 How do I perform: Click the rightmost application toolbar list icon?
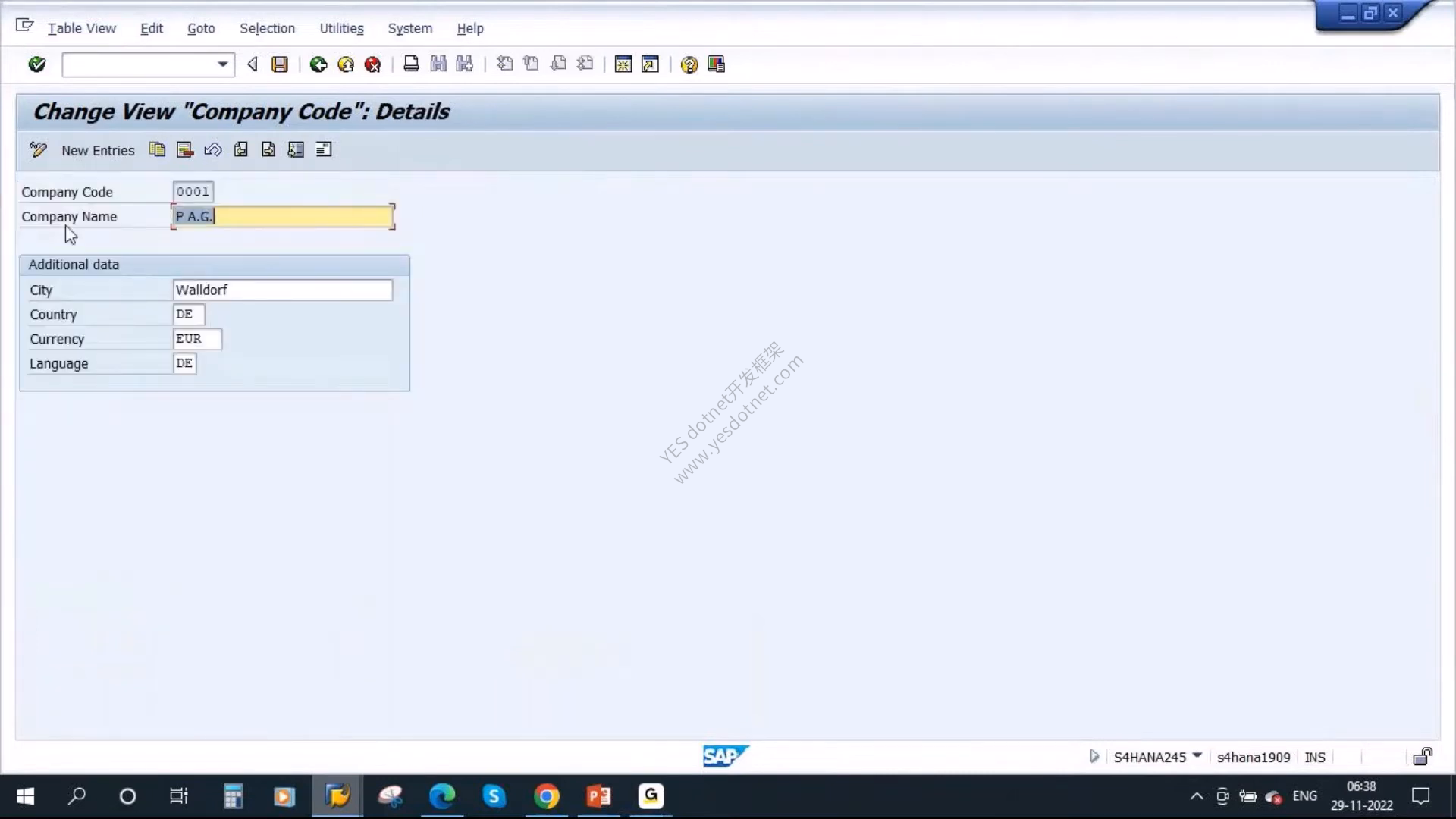pos(324,150)
